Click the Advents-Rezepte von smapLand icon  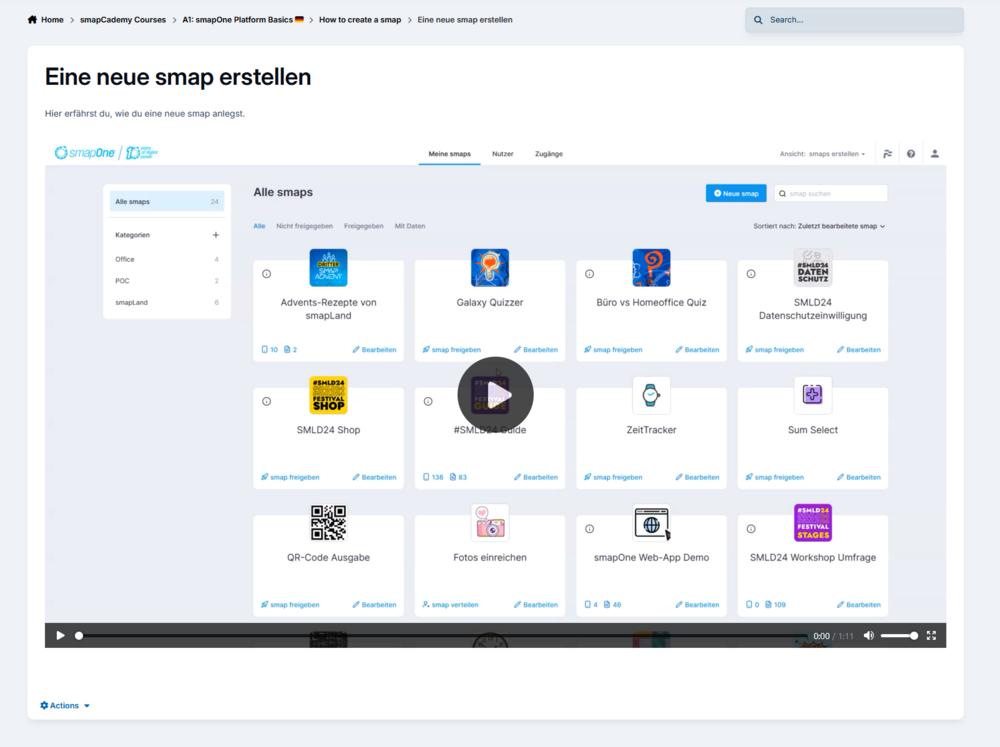click(328, 268)
